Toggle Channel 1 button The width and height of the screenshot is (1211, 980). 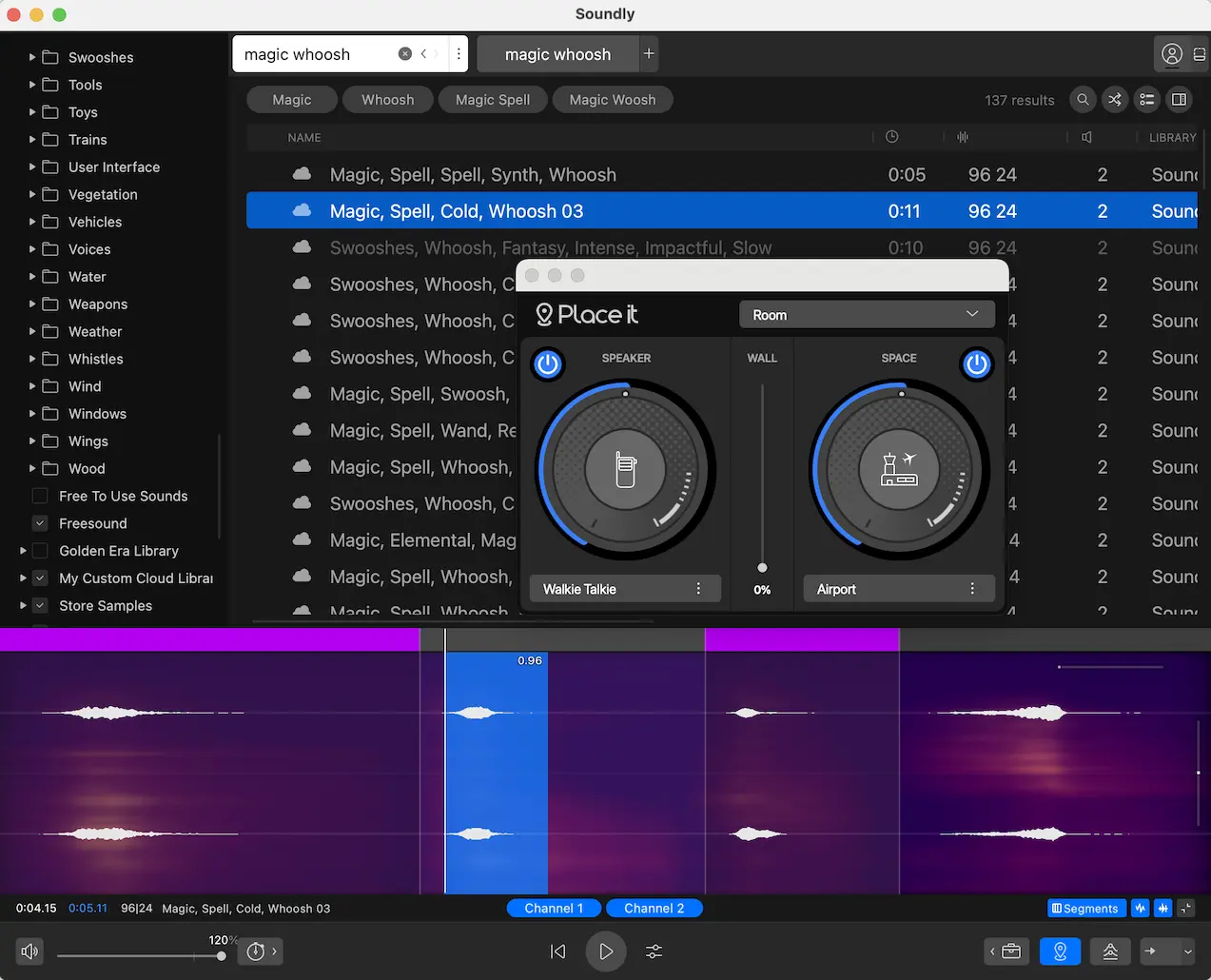pos(554,909)
